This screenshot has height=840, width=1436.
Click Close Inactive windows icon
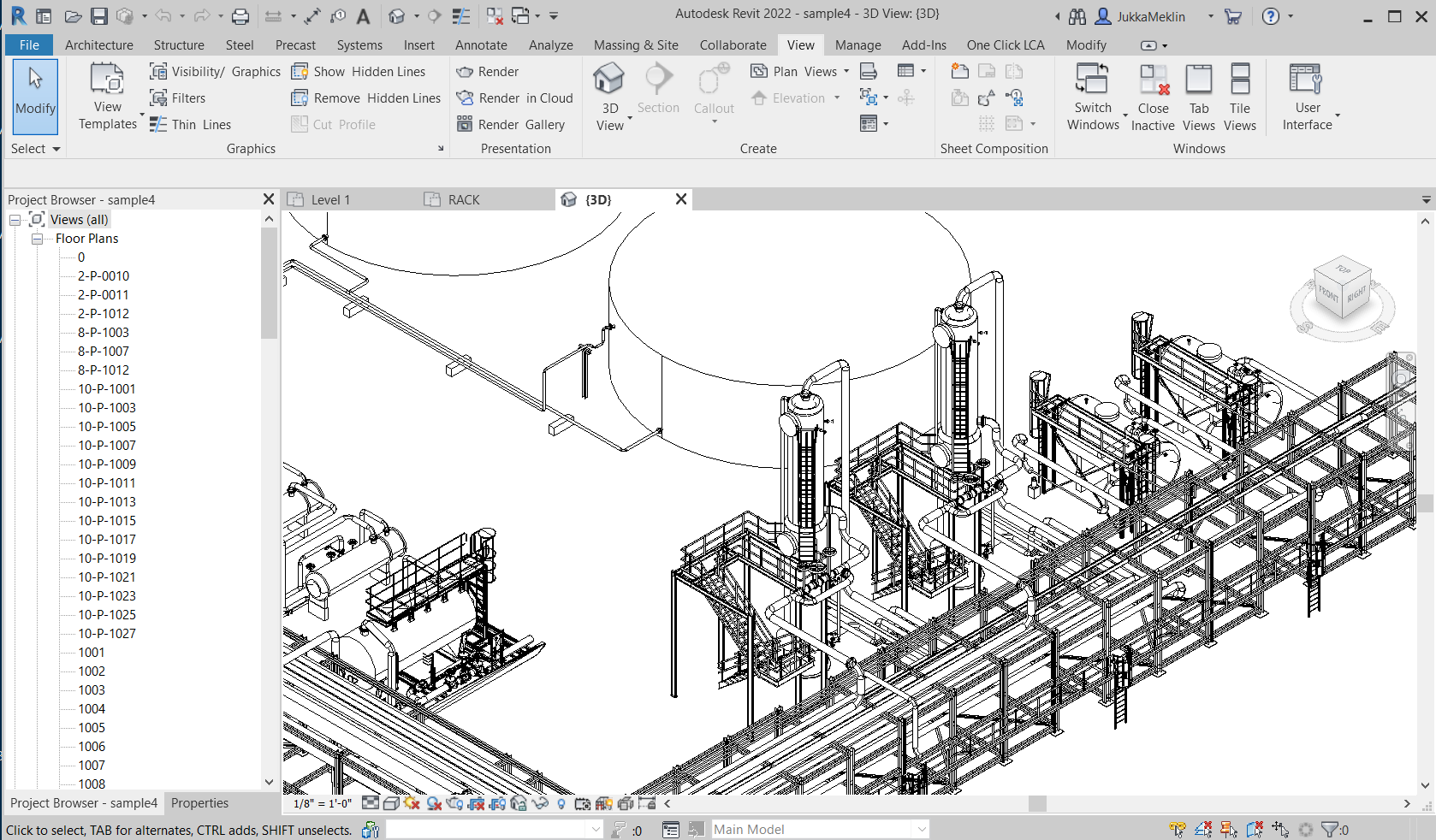point(1153,80)
